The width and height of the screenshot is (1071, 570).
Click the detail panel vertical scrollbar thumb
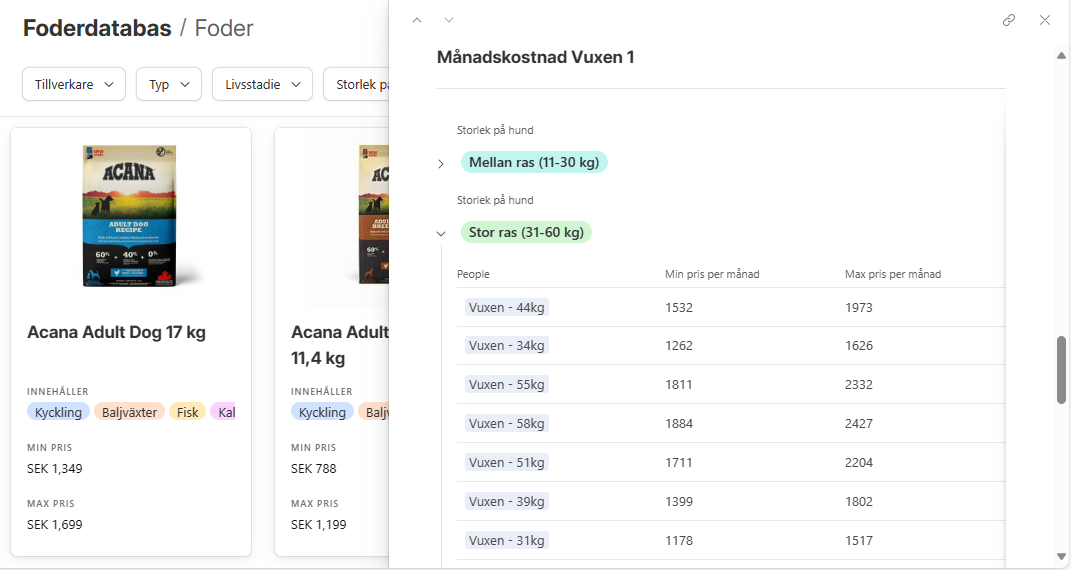click(1061, 370)
